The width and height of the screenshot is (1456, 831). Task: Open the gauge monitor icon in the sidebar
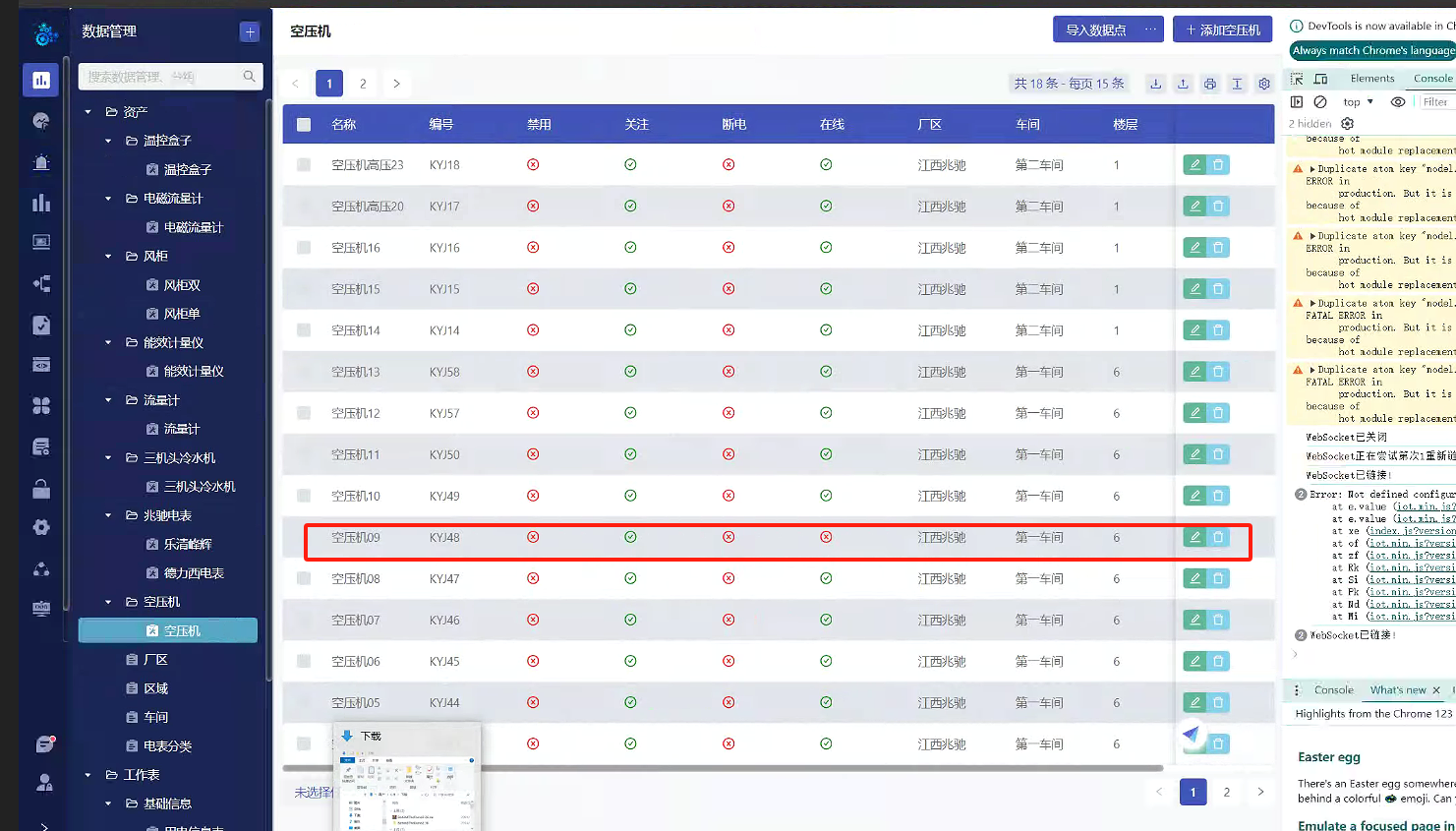[x=41, y=121]
